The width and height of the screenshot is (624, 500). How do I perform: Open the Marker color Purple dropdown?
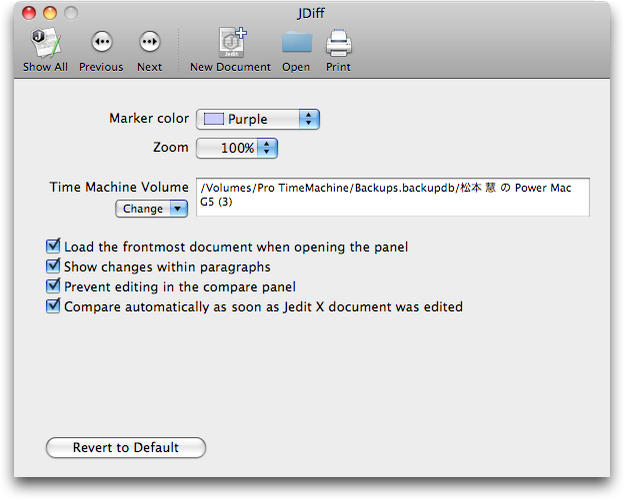(x=258, y=119)
